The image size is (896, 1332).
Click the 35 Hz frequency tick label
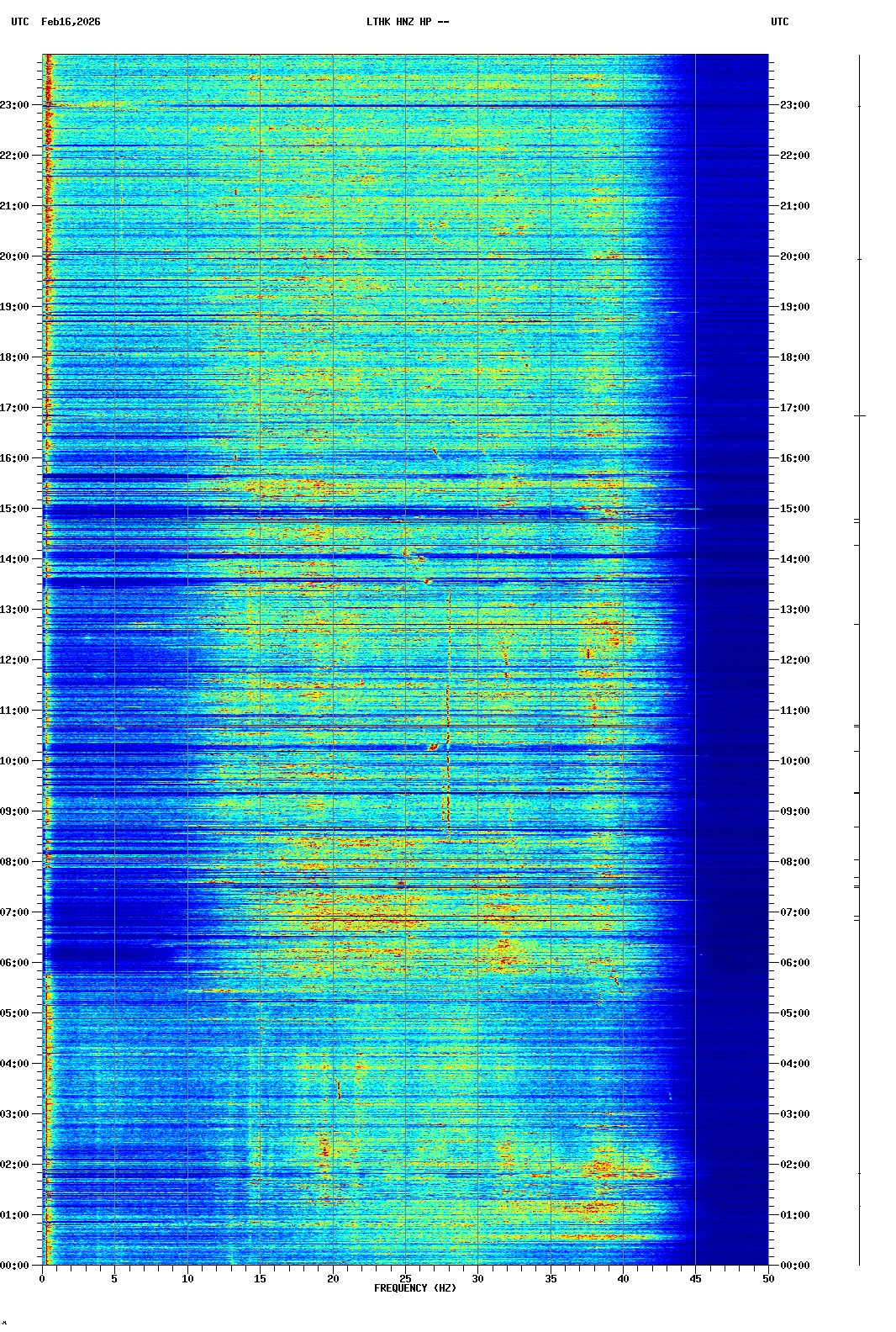(551, 1279)
